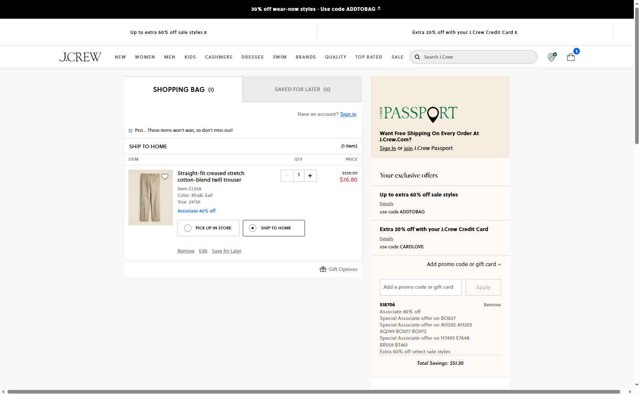The width and height of the screenshot is (640, 395).
Task: Open the Straight-fit creased stretch trouser title
Action: pos(211,176)
